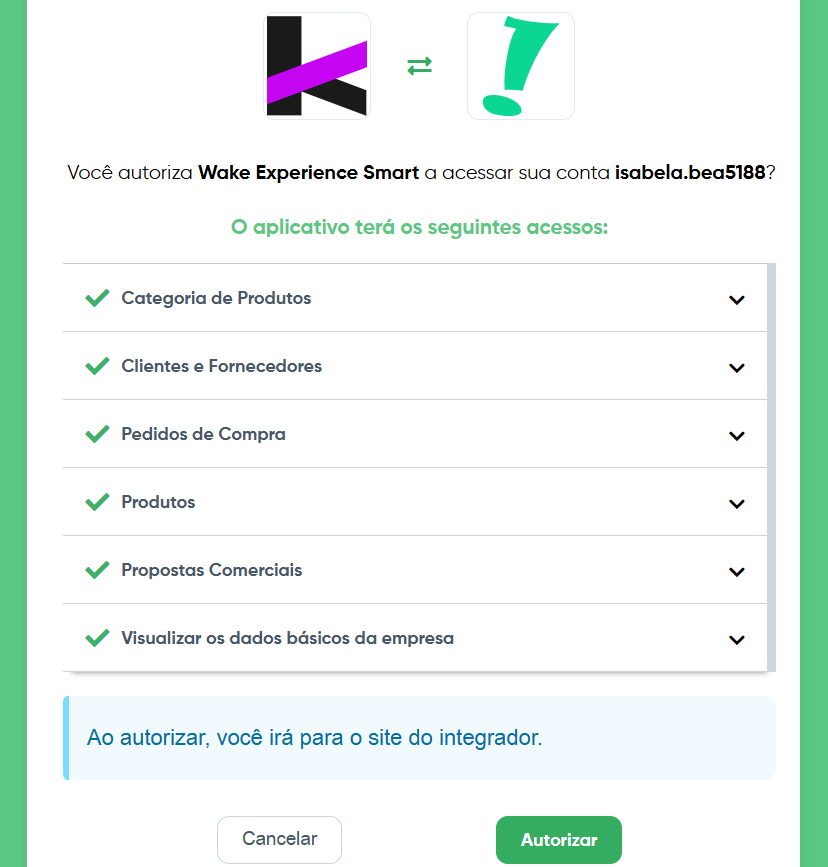Image resolution: width=828 pixels, height=867 pixels.
Task: Click the checkmark beside Pedidos de Compra
Action: coord(97,434)
